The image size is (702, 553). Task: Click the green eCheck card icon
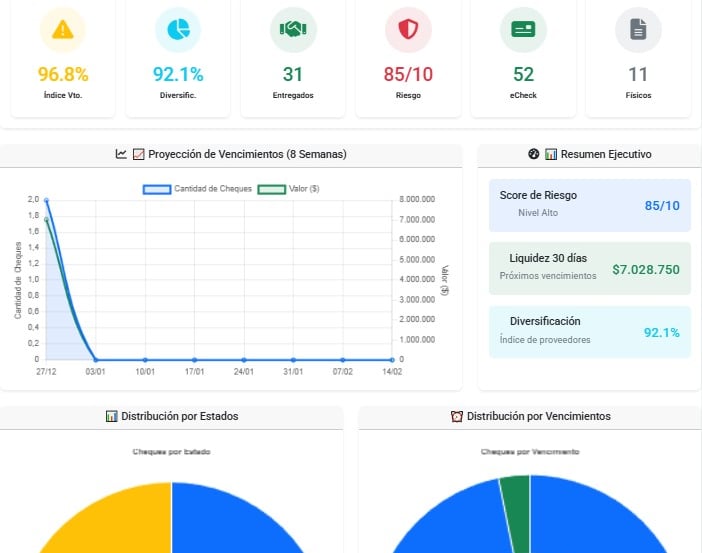pos(523,30)
